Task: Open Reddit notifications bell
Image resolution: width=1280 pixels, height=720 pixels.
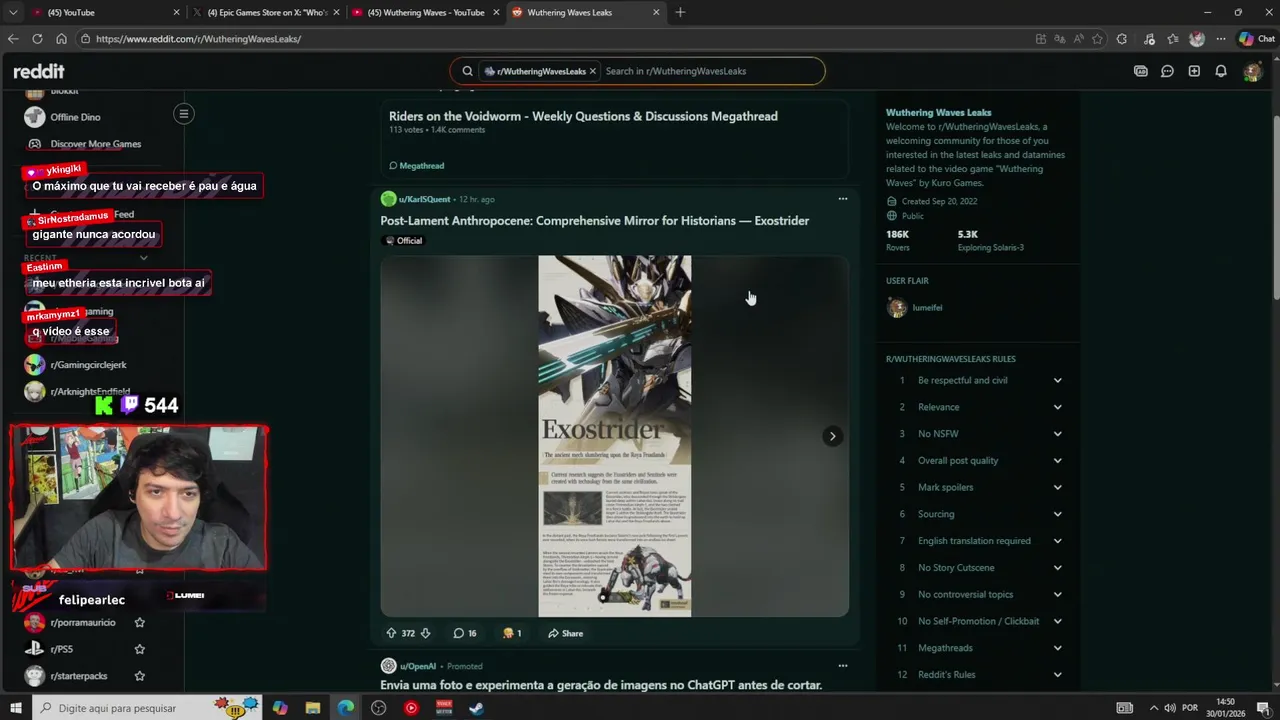Action: point(1221,71)
